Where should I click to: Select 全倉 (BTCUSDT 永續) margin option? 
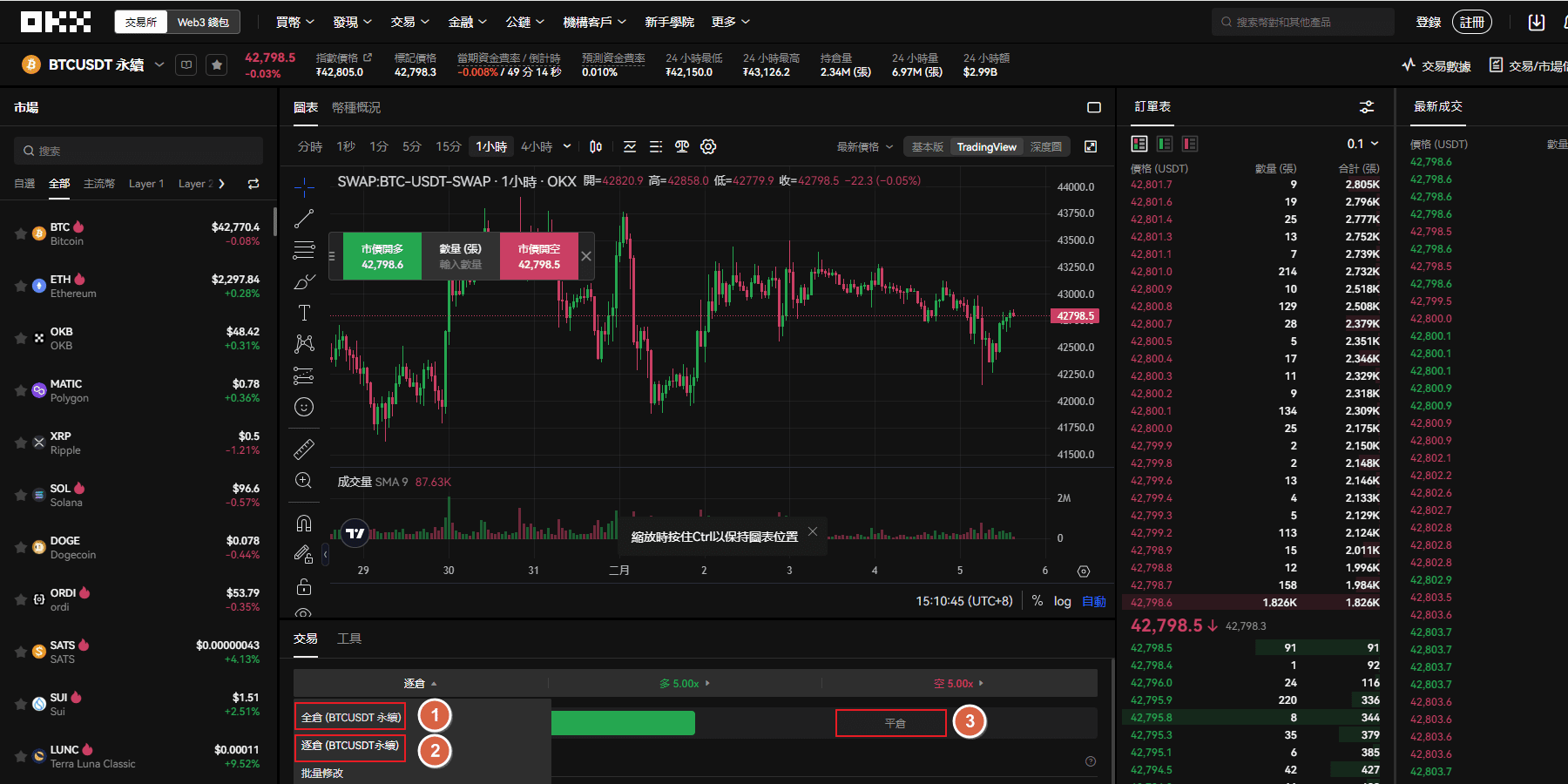click(350, 717)
